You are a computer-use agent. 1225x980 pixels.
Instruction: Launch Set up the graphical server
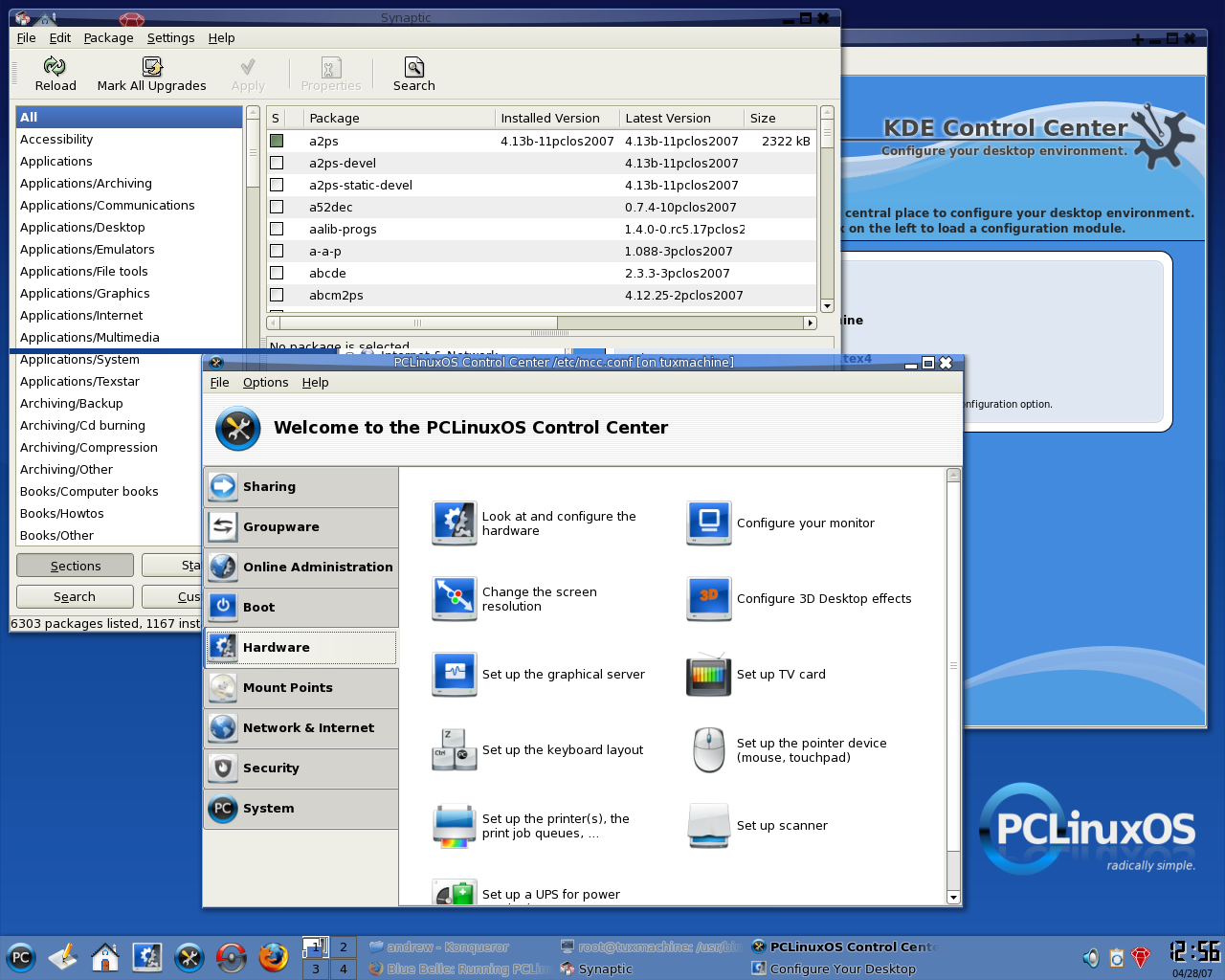[539, 675]
